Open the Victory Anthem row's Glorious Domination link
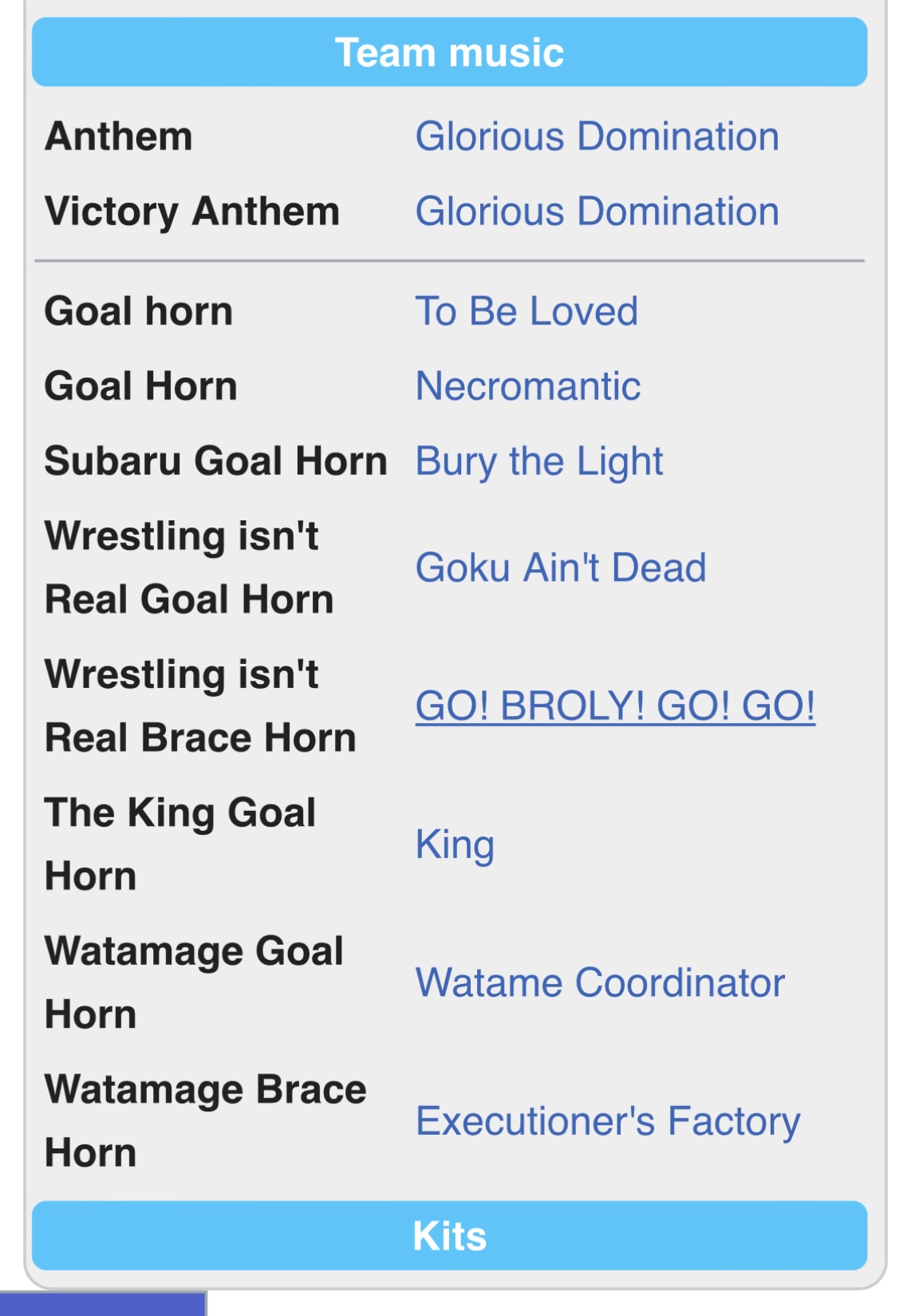The height and width of the screenshot is (1316, 919). [597, 211]
